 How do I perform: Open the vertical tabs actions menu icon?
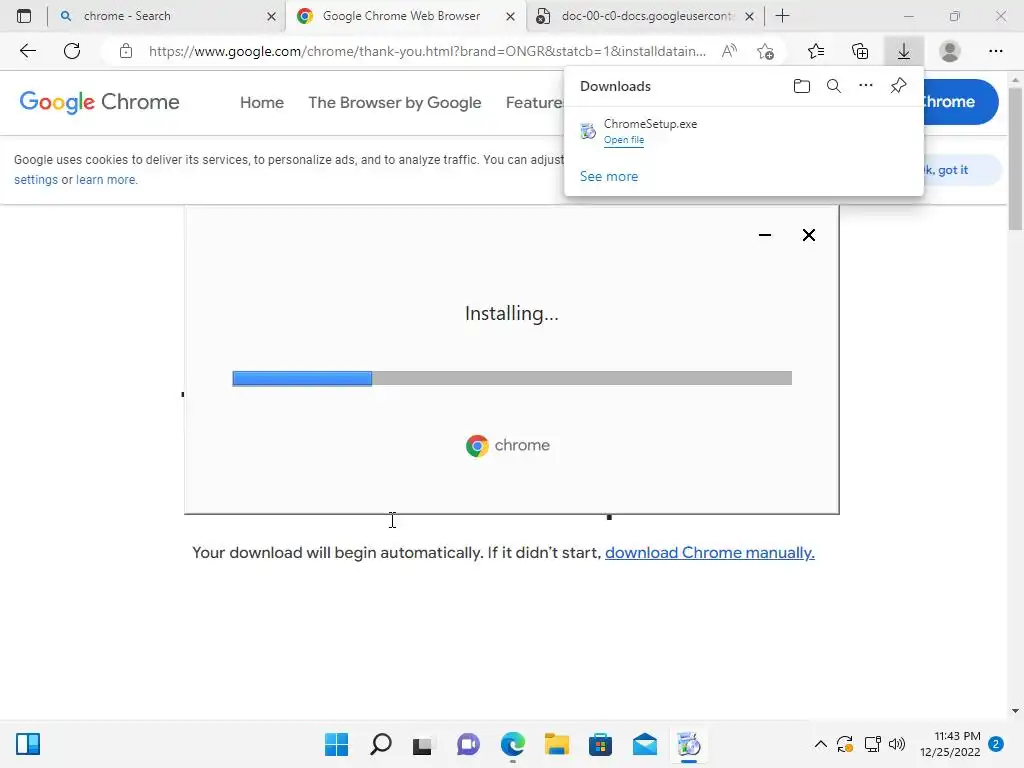pyautogui.click(x=24, y=16)
